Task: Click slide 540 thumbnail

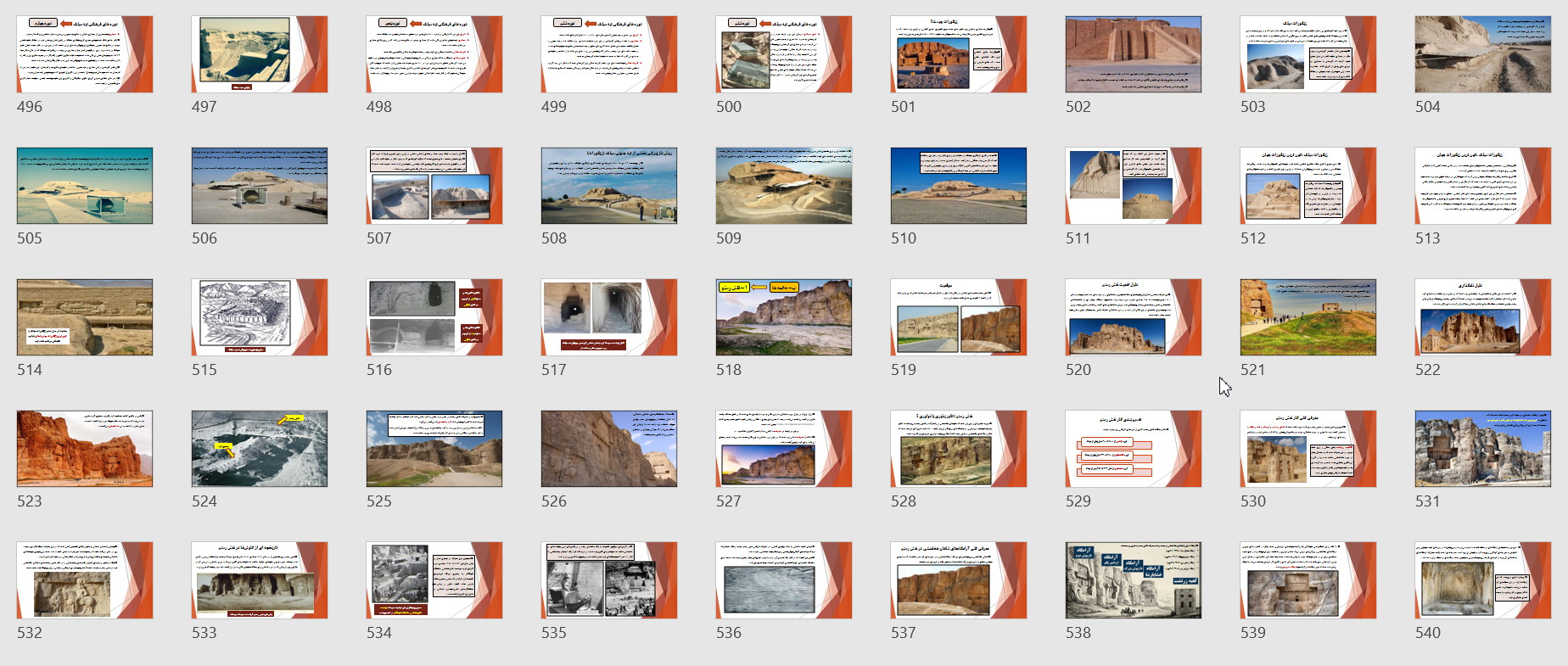Action: click(x=1483, y=580)
